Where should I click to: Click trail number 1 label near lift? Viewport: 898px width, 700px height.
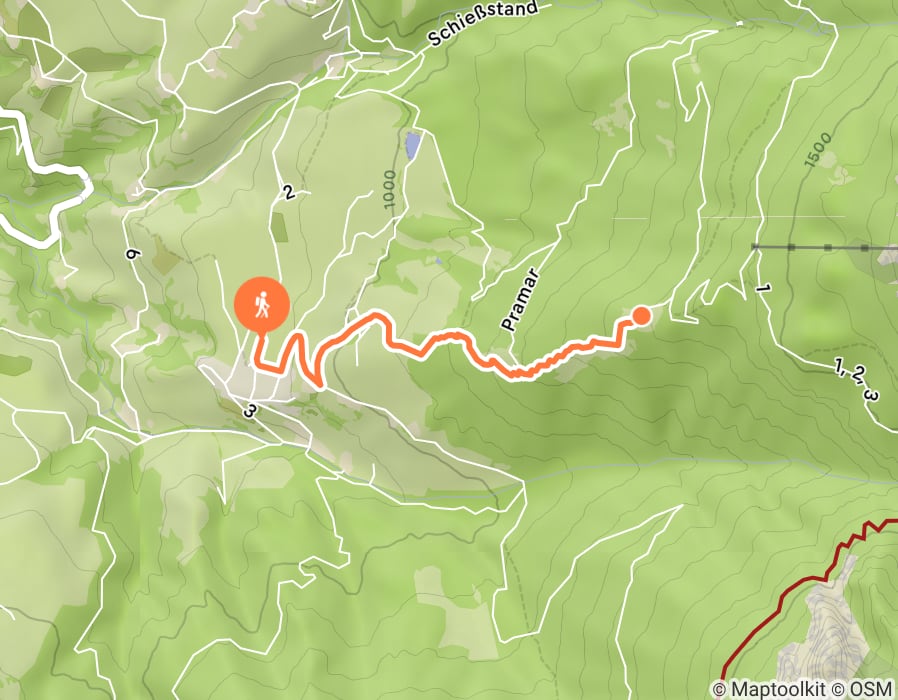[761, 289]
